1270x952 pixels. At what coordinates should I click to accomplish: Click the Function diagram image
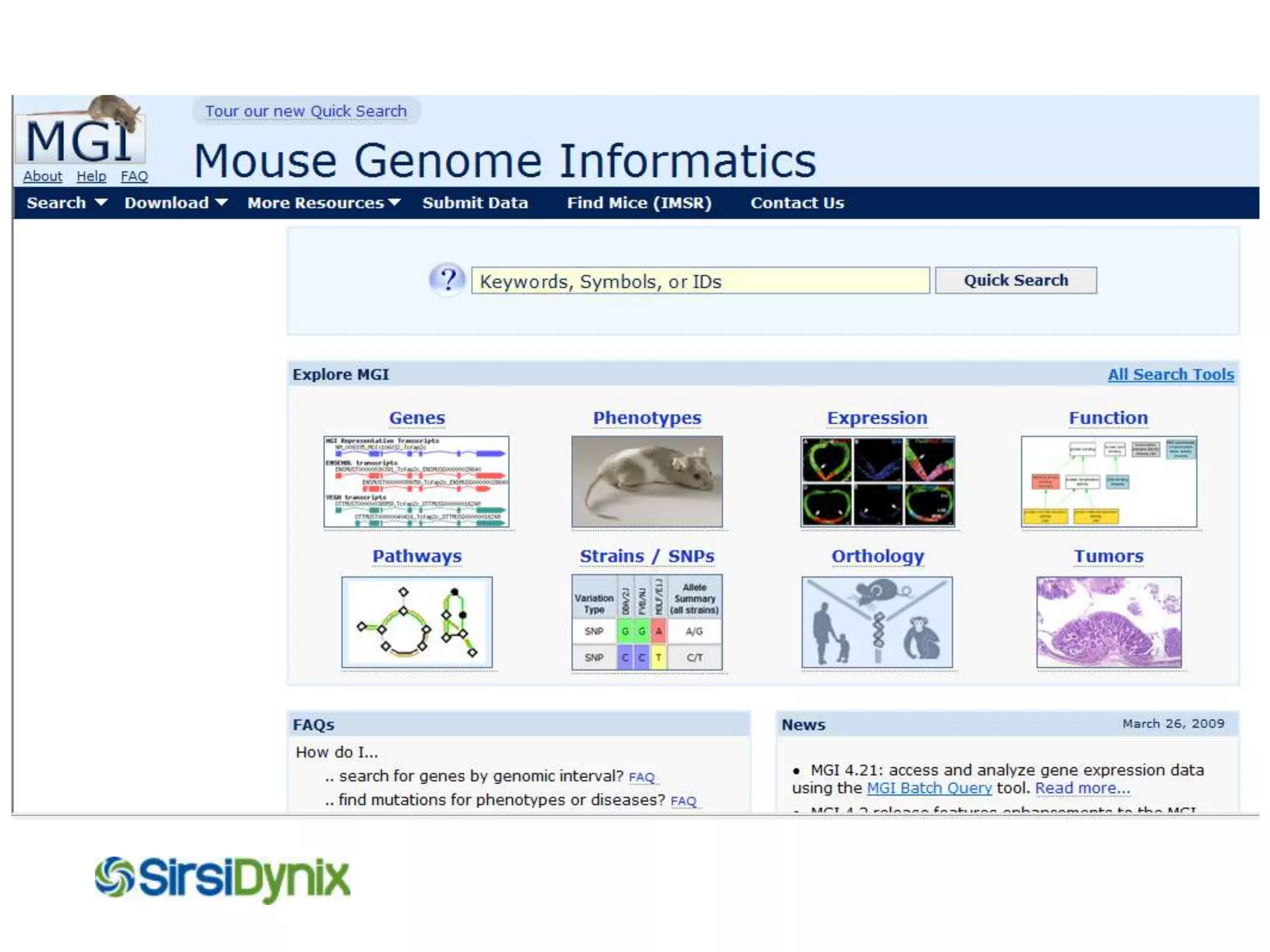coord(1109,482)
